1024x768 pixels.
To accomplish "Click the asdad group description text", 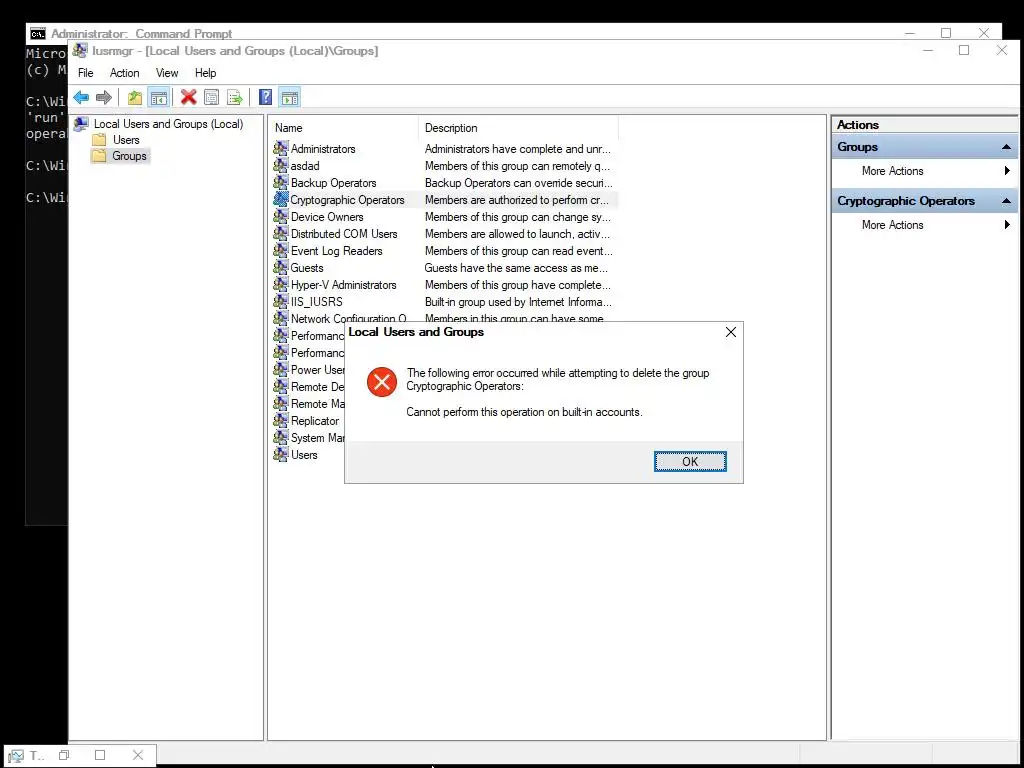I will (517, 166).
